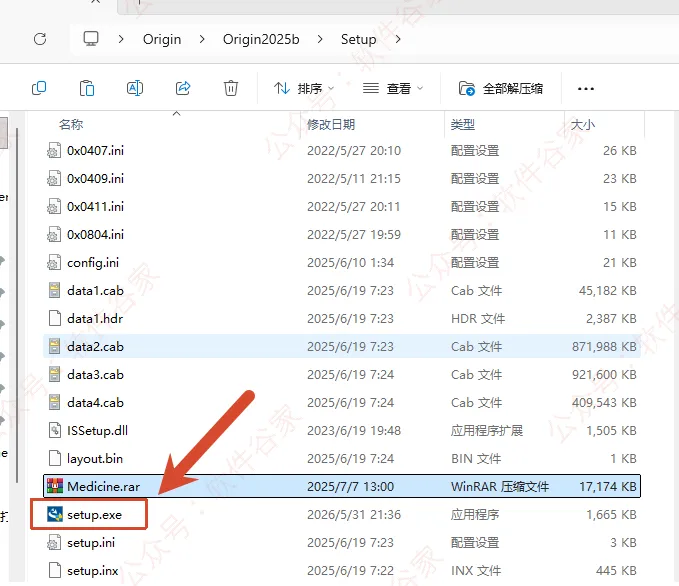Select file layout.bin
Screen dimensions: 679x586
click(342, 459)
